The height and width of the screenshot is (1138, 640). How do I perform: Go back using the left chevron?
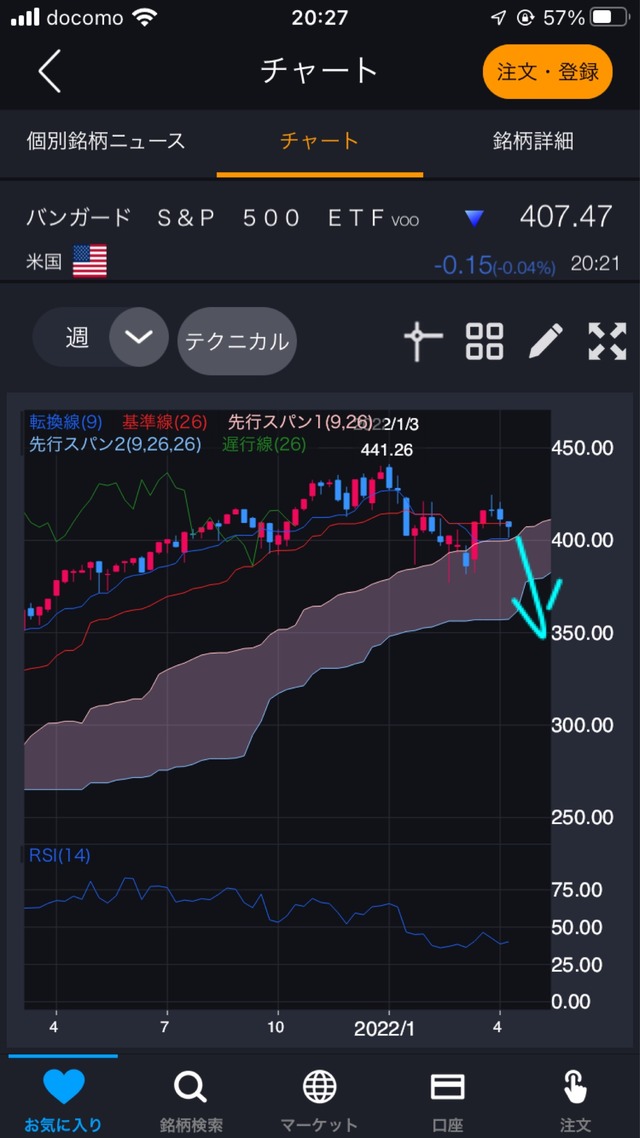[x=50, y=72]
